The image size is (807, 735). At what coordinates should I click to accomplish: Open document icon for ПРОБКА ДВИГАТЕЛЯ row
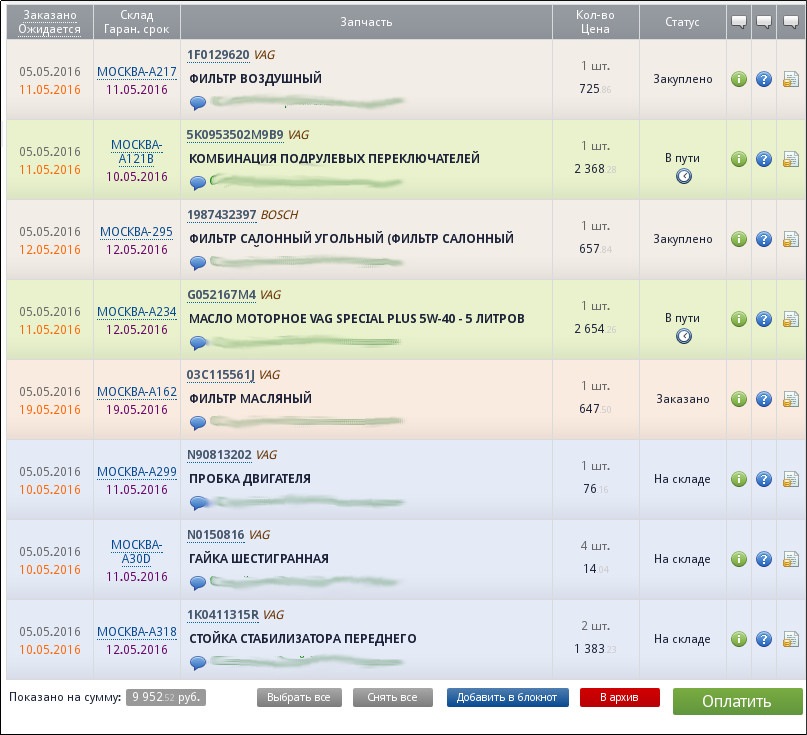tap(790, 479)
